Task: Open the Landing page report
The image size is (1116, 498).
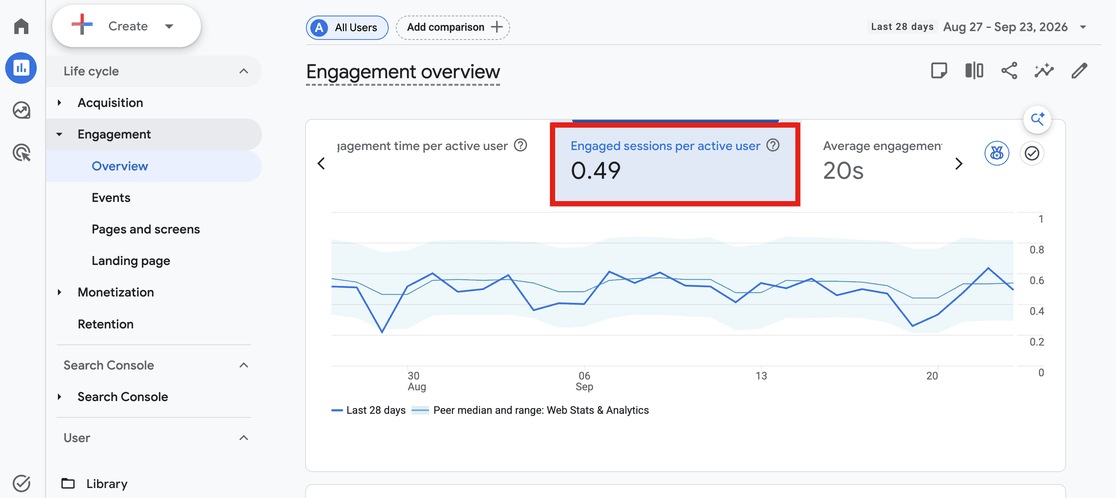Action: 131,261
